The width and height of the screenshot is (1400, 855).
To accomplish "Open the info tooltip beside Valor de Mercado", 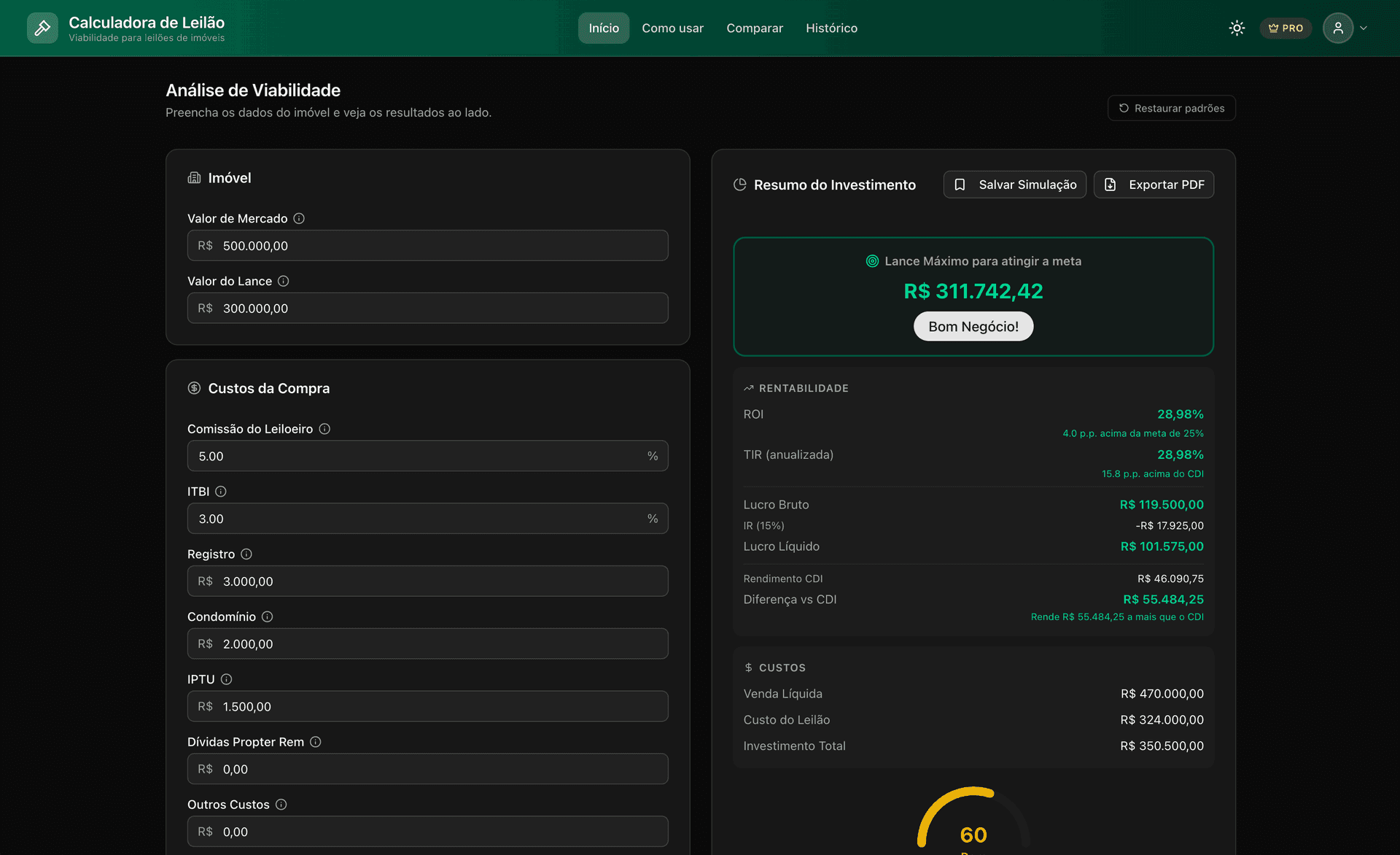I will [300, 218].
